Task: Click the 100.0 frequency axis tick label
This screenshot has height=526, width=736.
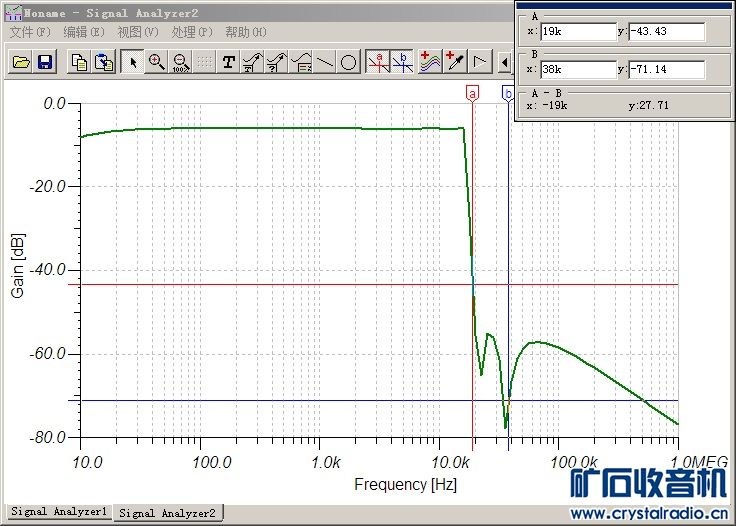Action: pos(212,462)
